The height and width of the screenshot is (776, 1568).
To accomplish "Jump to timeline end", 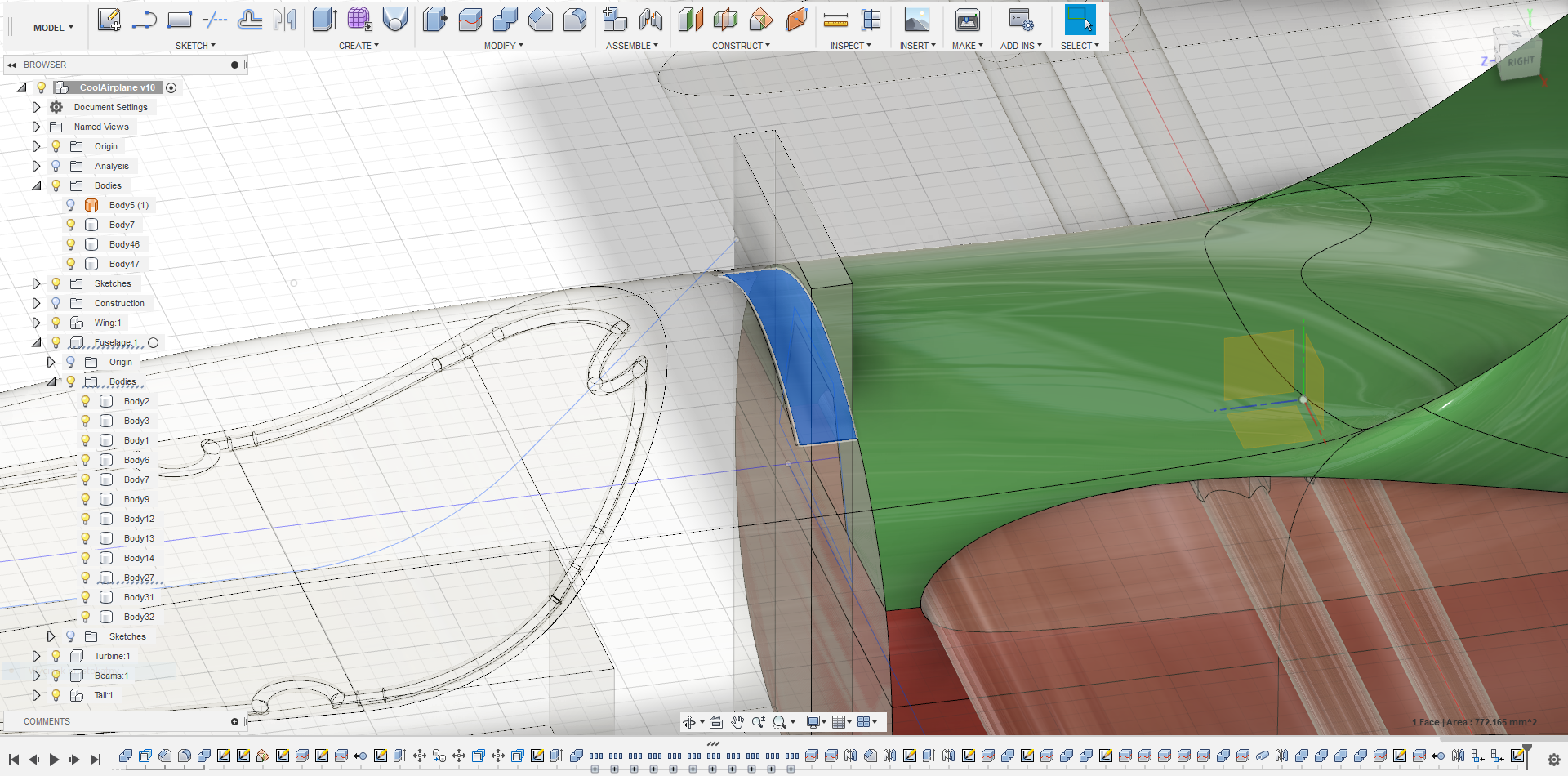I will [95, 760].
